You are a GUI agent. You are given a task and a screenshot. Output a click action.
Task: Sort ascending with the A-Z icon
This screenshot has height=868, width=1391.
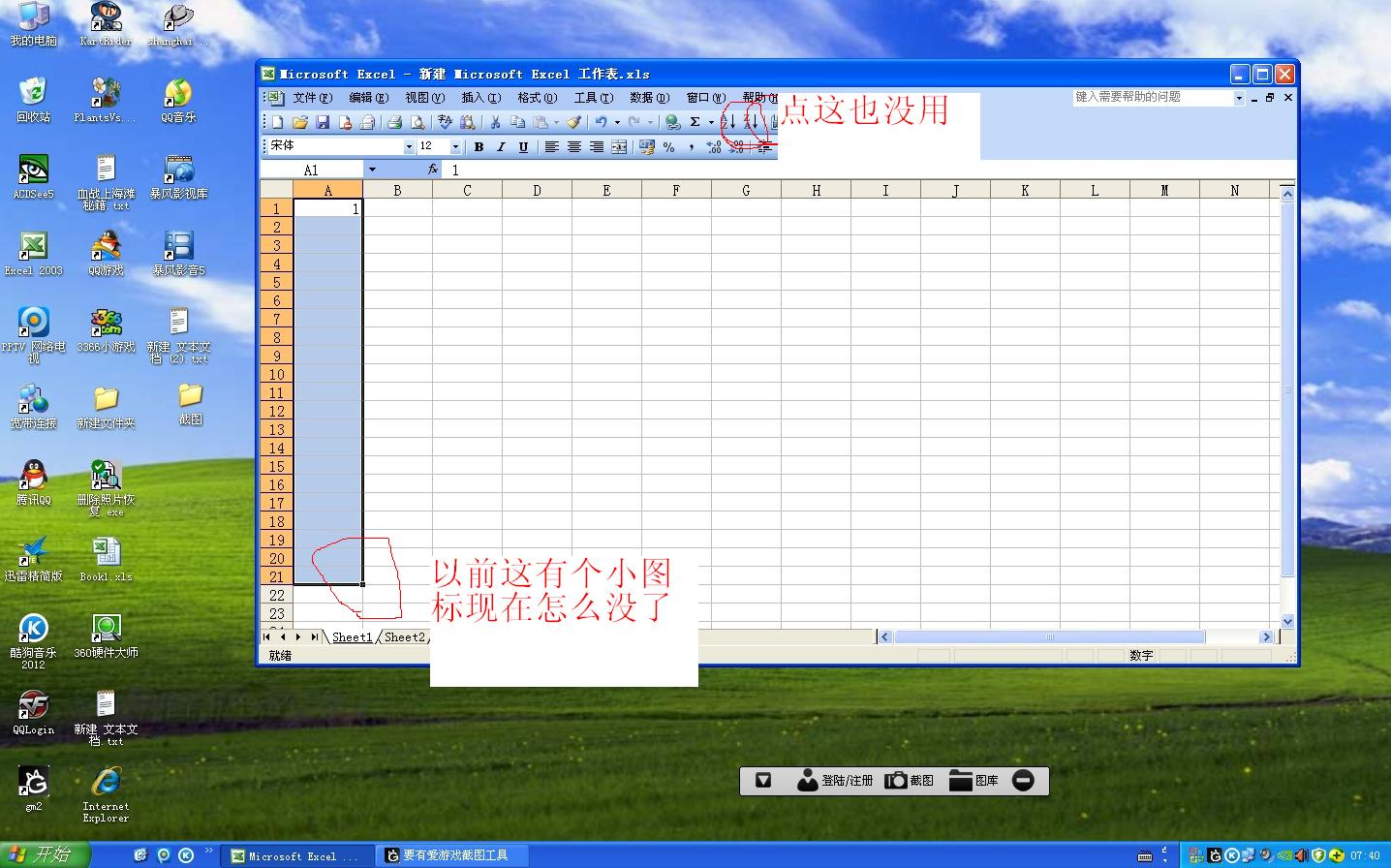728,122
